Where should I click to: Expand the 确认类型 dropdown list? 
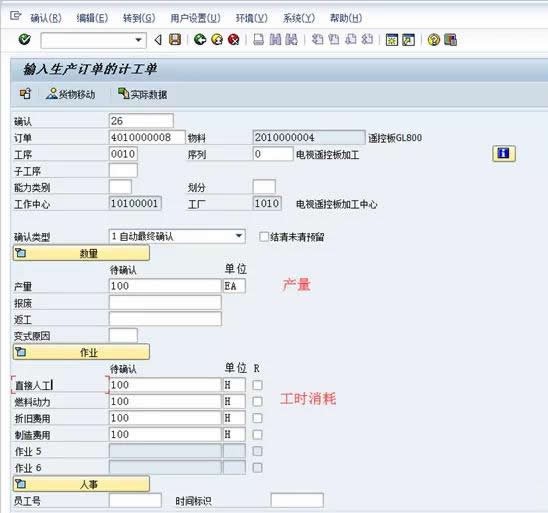[x=239, y=236]
